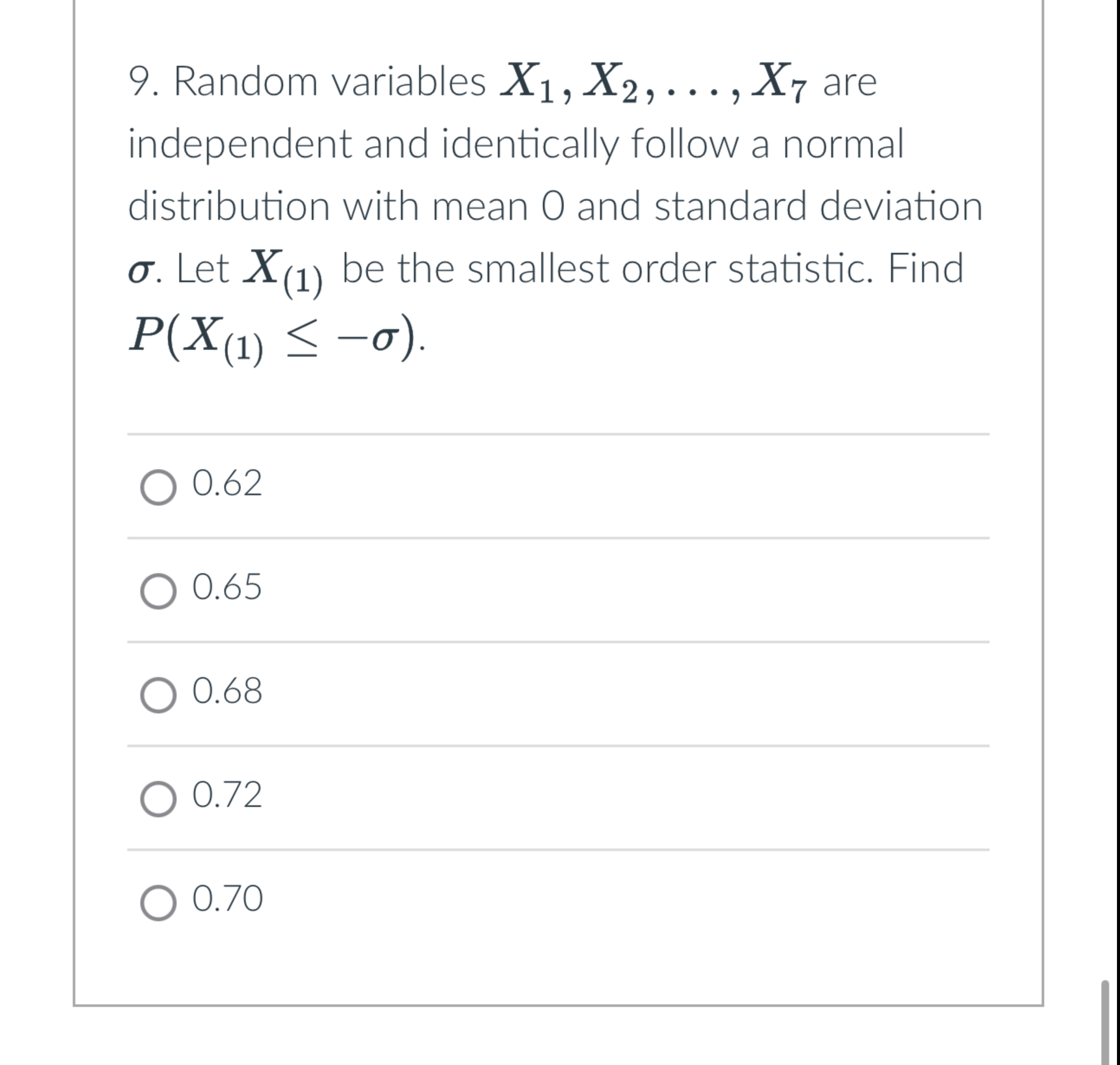
Task: Choose 0.62 as your answer
Action: (x=226, y=485)
